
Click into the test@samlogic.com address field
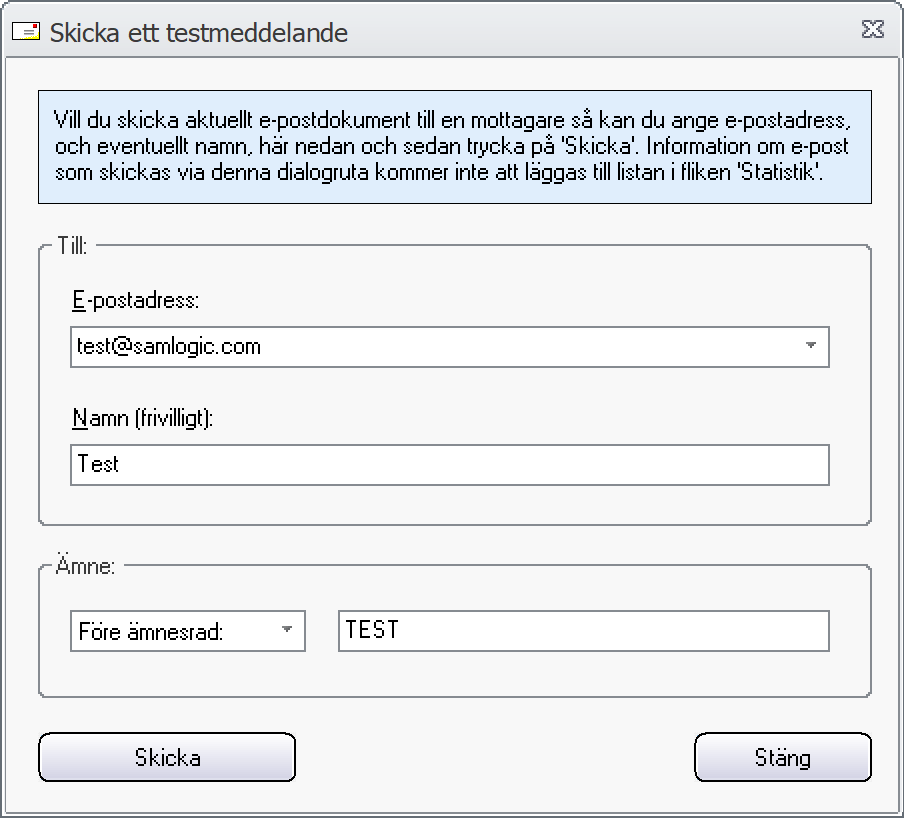[450, 347]
